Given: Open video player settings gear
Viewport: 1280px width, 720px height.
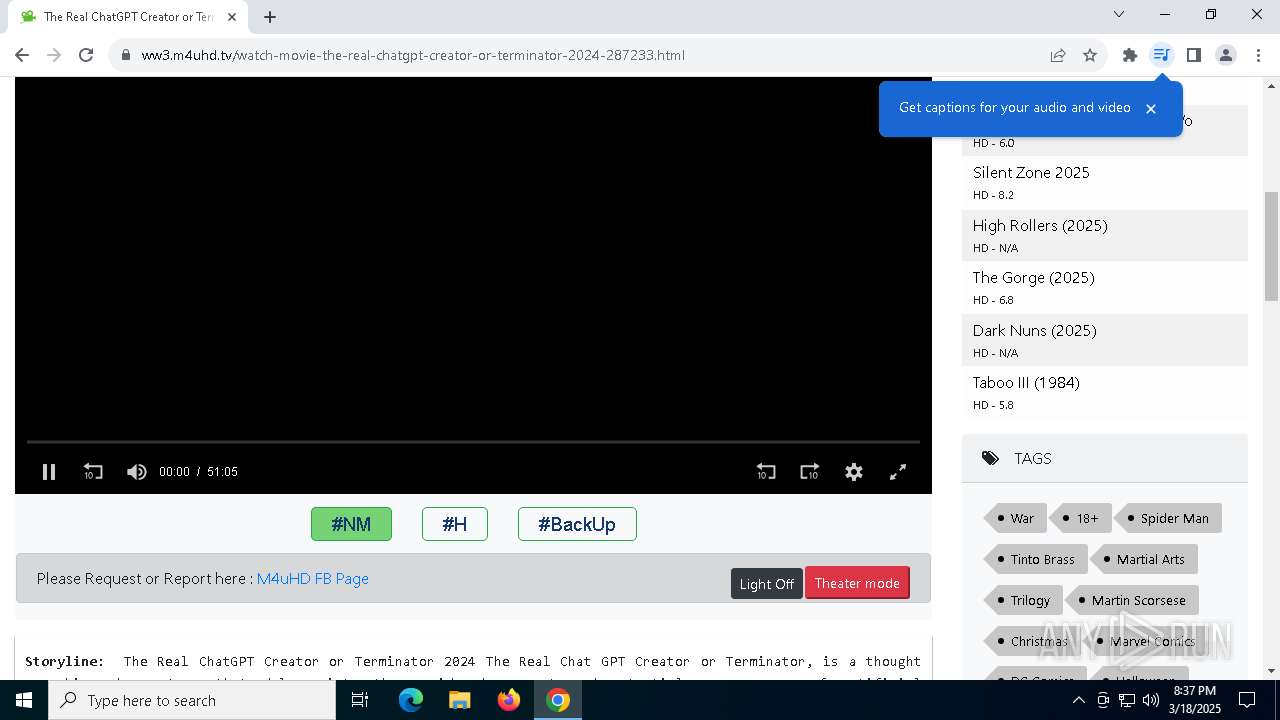Looking at the screenshot, I should [854, 472].
